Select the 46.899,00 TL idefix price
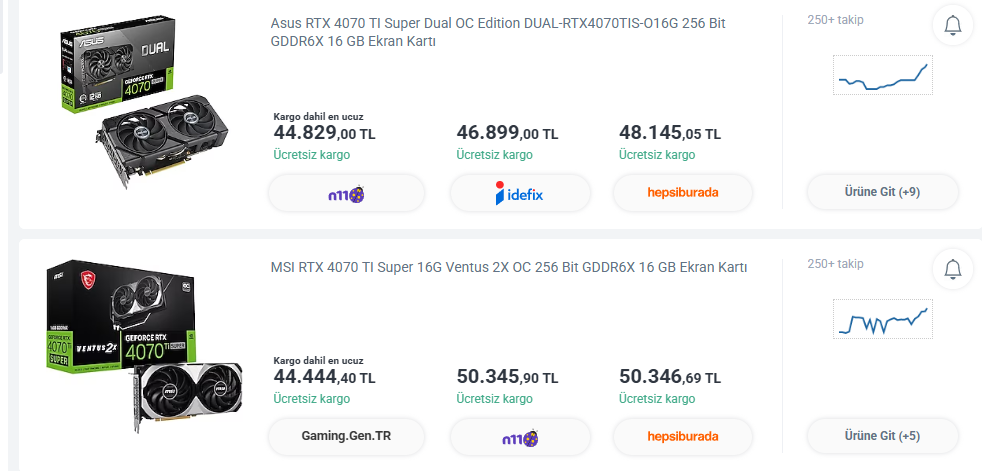This screenshot has width=982, height=471. click(507, 133)
